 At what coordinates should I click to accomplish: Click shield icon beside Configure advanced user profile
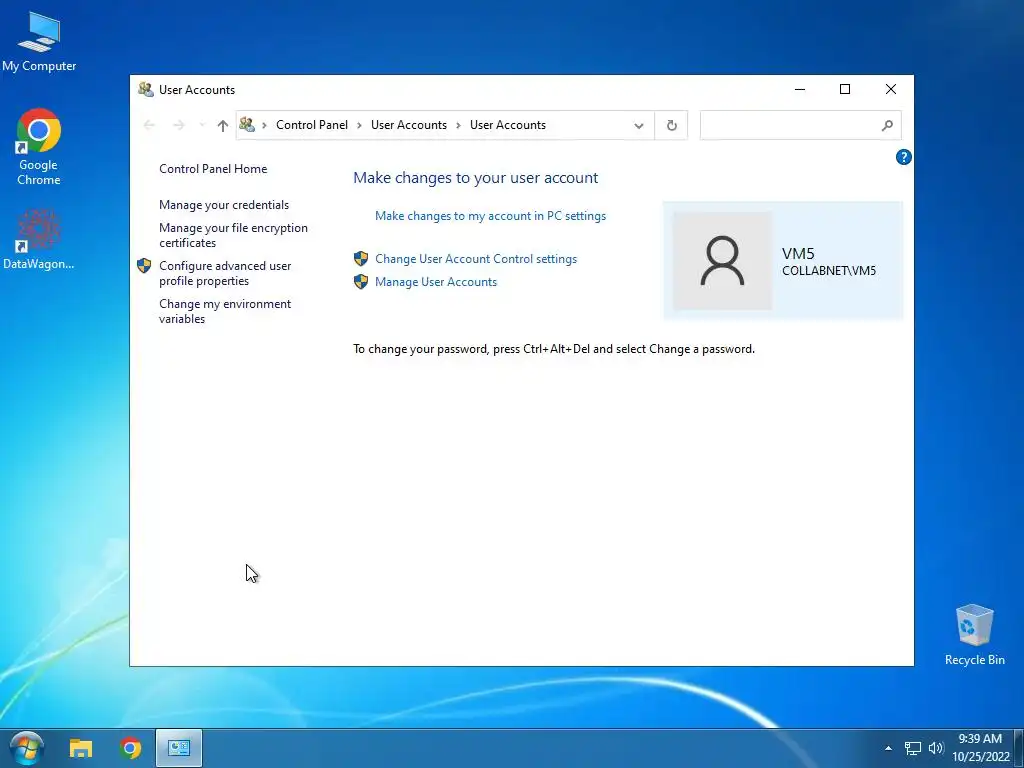coord(144,266)
